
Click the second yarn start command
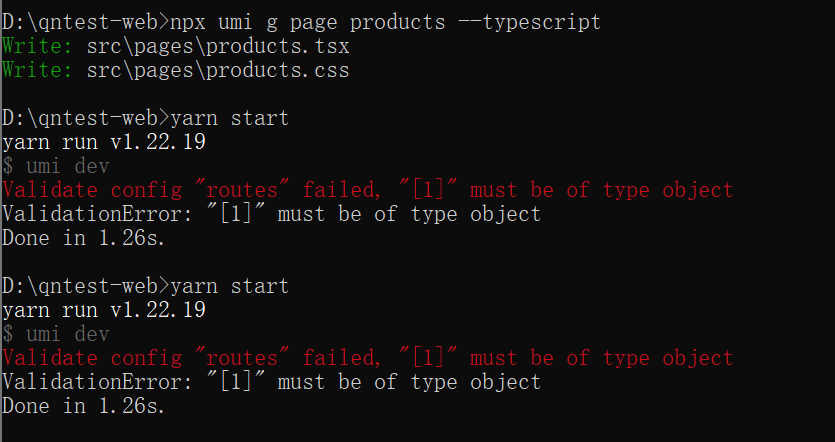[230, 286]
